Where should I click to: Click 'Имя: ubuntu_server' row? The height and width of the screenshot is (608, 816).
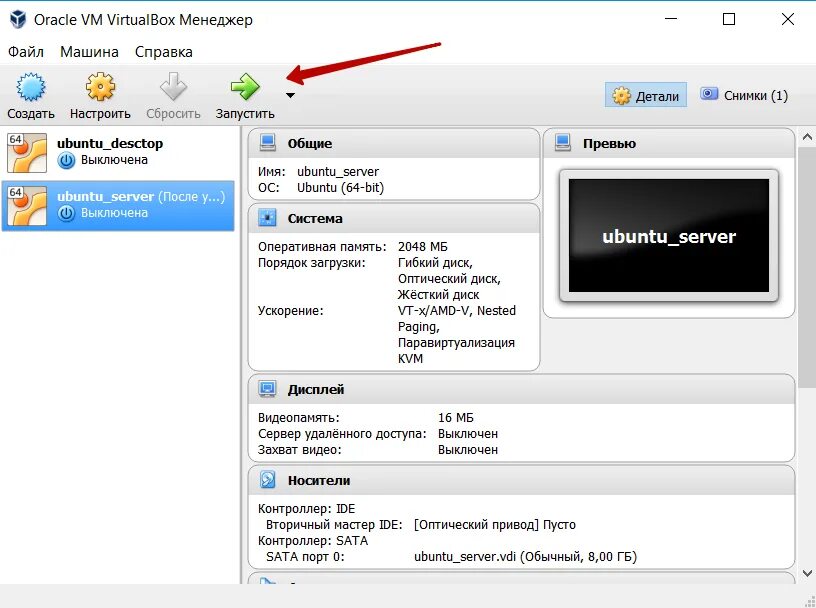[318, 172]
